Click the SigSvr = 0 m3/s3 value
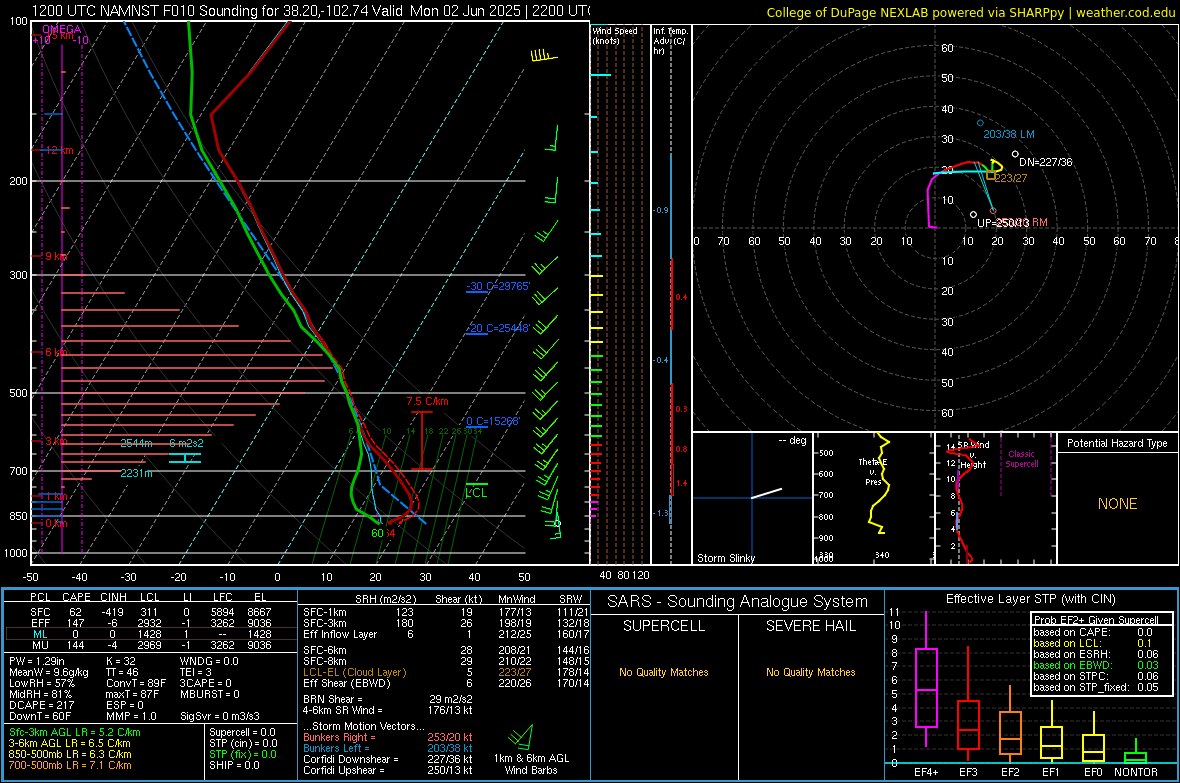 pyautogui.click(x=220, y=716)
